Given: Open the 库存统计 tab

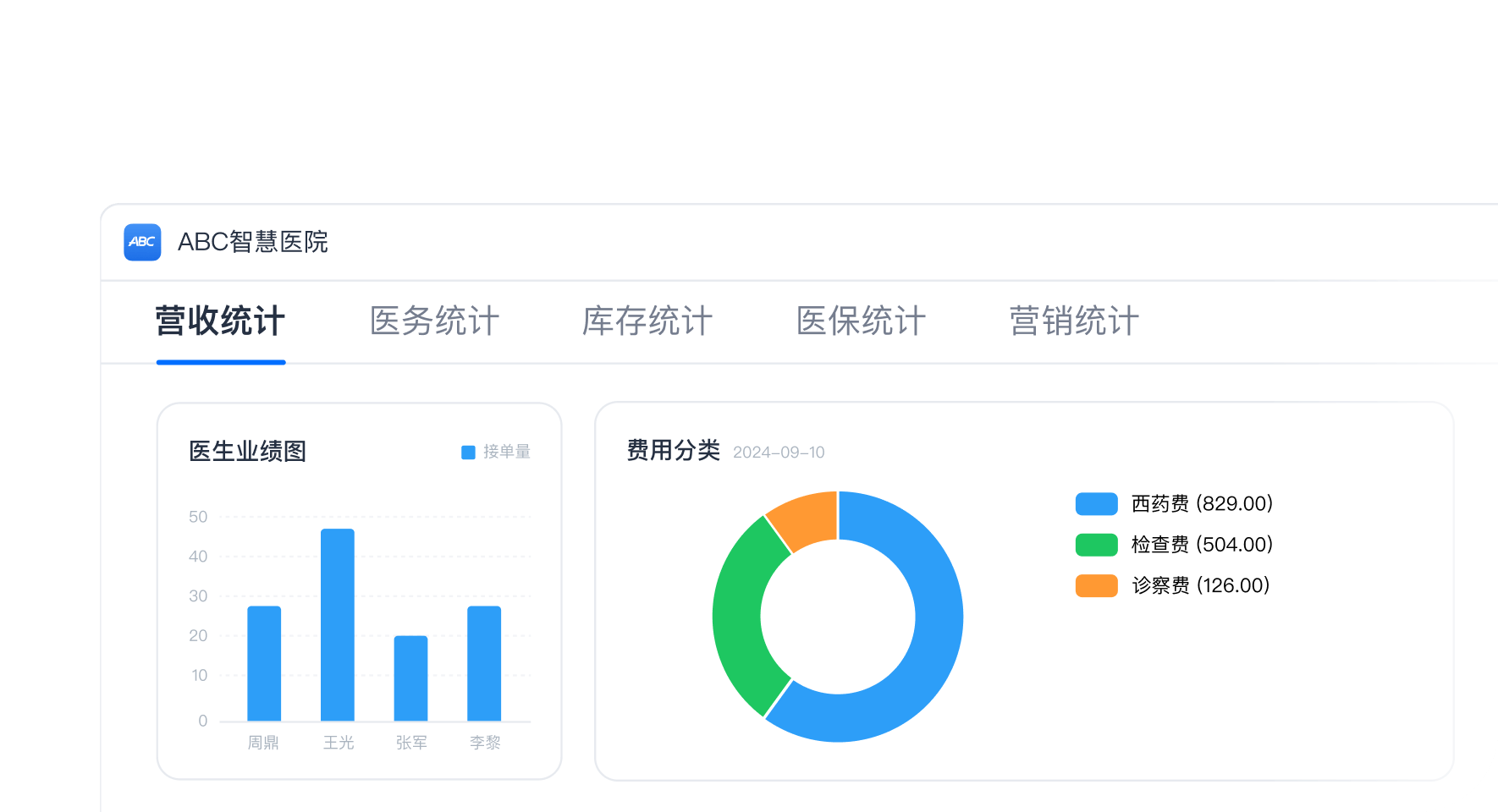Looking at the screenshot, I should coord(647,322).
